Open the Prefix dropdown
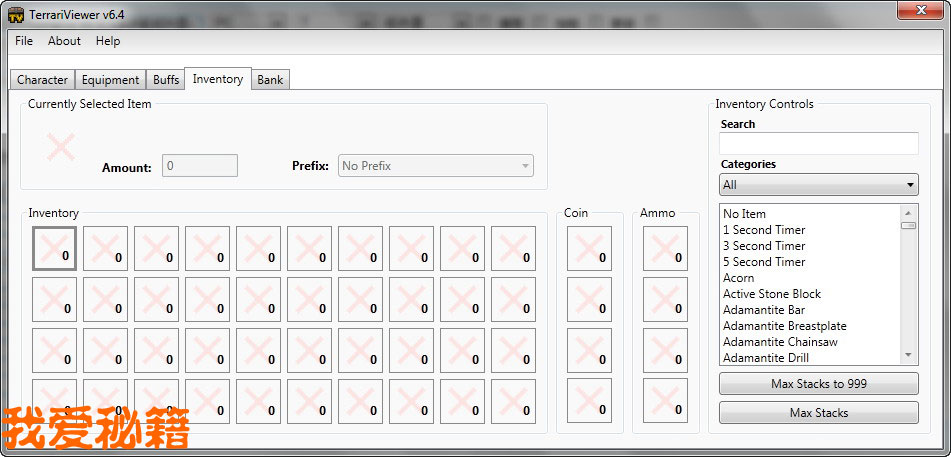Image resolution: width=951 pixels, height=457 pixels. point(436,166)
